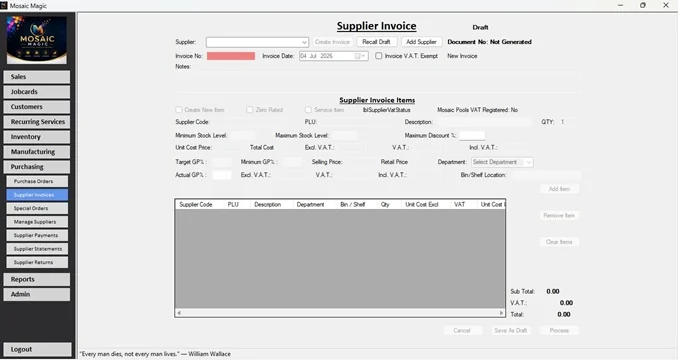Click the Logout button

37,349
